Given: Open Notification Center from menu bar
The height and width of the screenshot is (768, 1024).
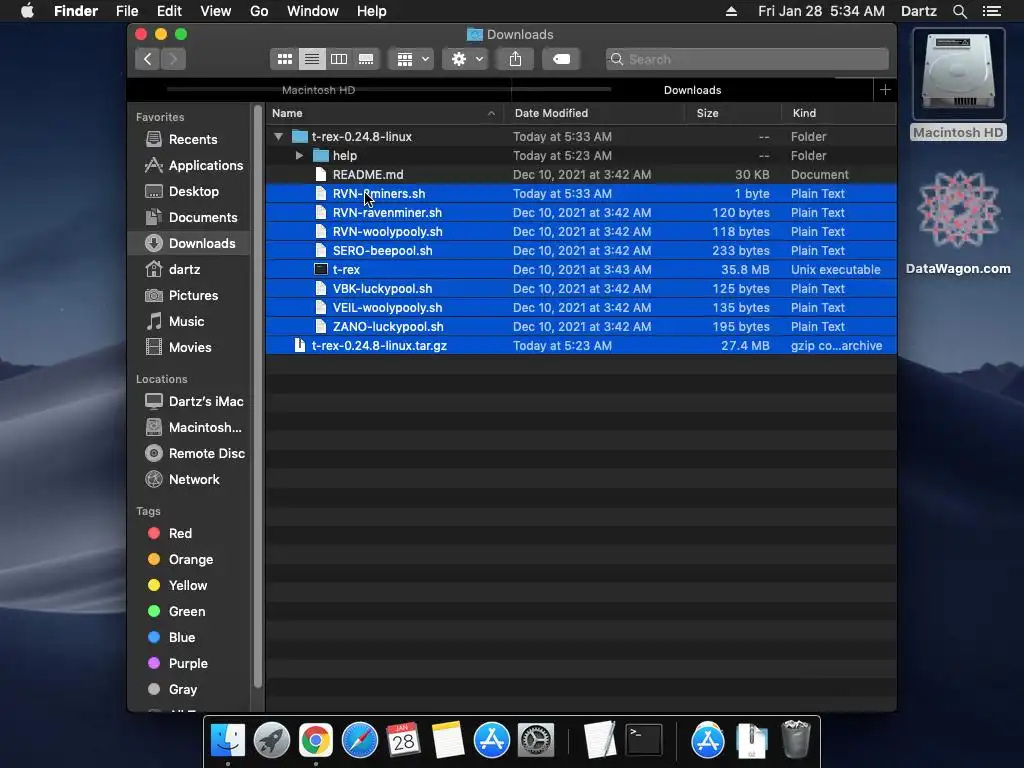Looking at the screenshot, I should click(x=991, y=11).
